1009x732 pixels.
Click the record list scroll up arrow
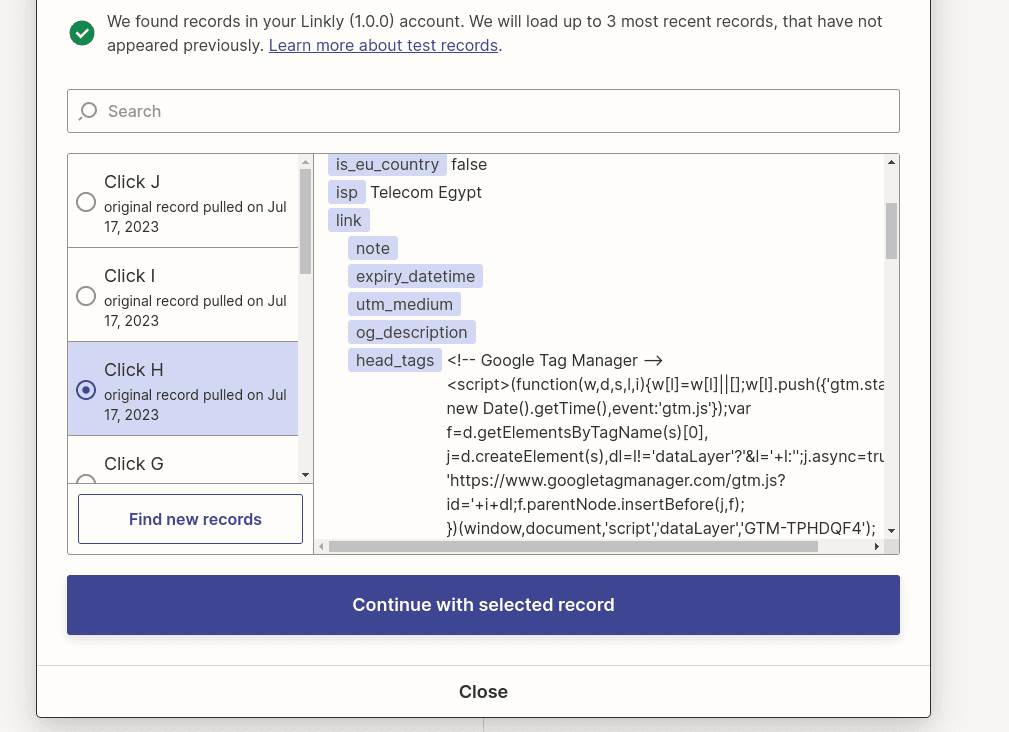click(306, 162)
